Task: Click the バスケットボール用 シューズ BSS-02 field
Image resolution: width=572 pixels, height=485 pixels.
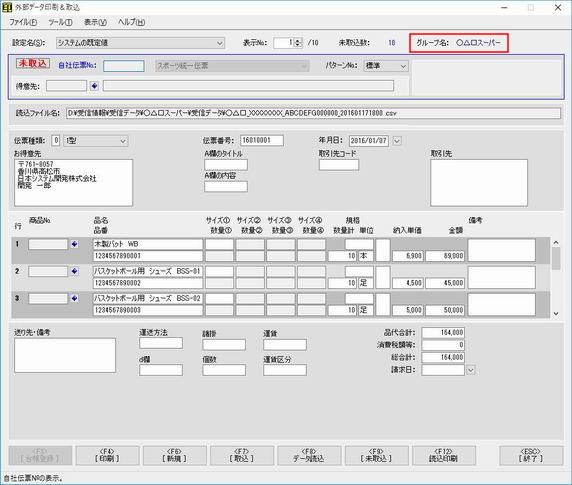Action: [x=148, y=298]
